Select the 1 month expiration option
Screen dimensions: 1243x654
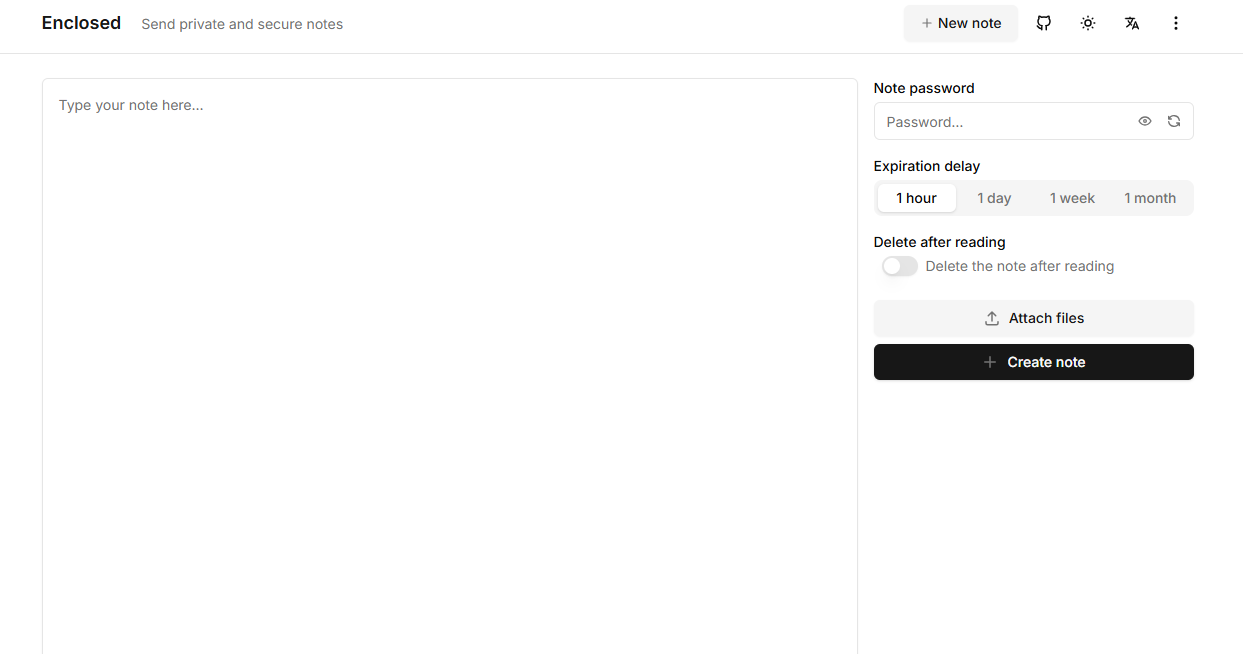(x=1150, y=198)
